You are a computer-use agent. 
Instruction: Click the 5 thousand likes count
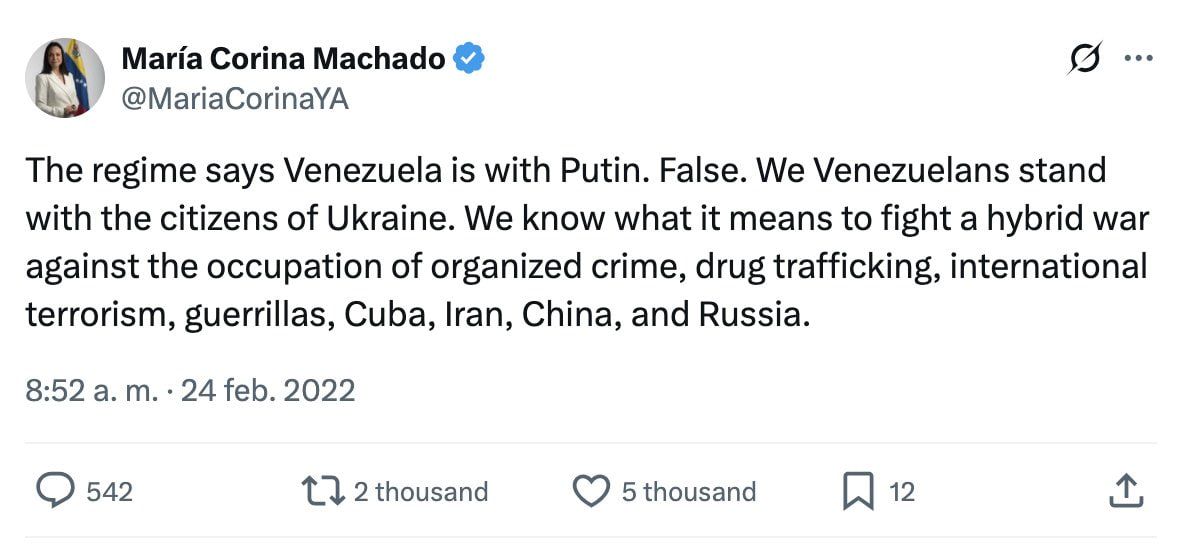pos(688,492)
